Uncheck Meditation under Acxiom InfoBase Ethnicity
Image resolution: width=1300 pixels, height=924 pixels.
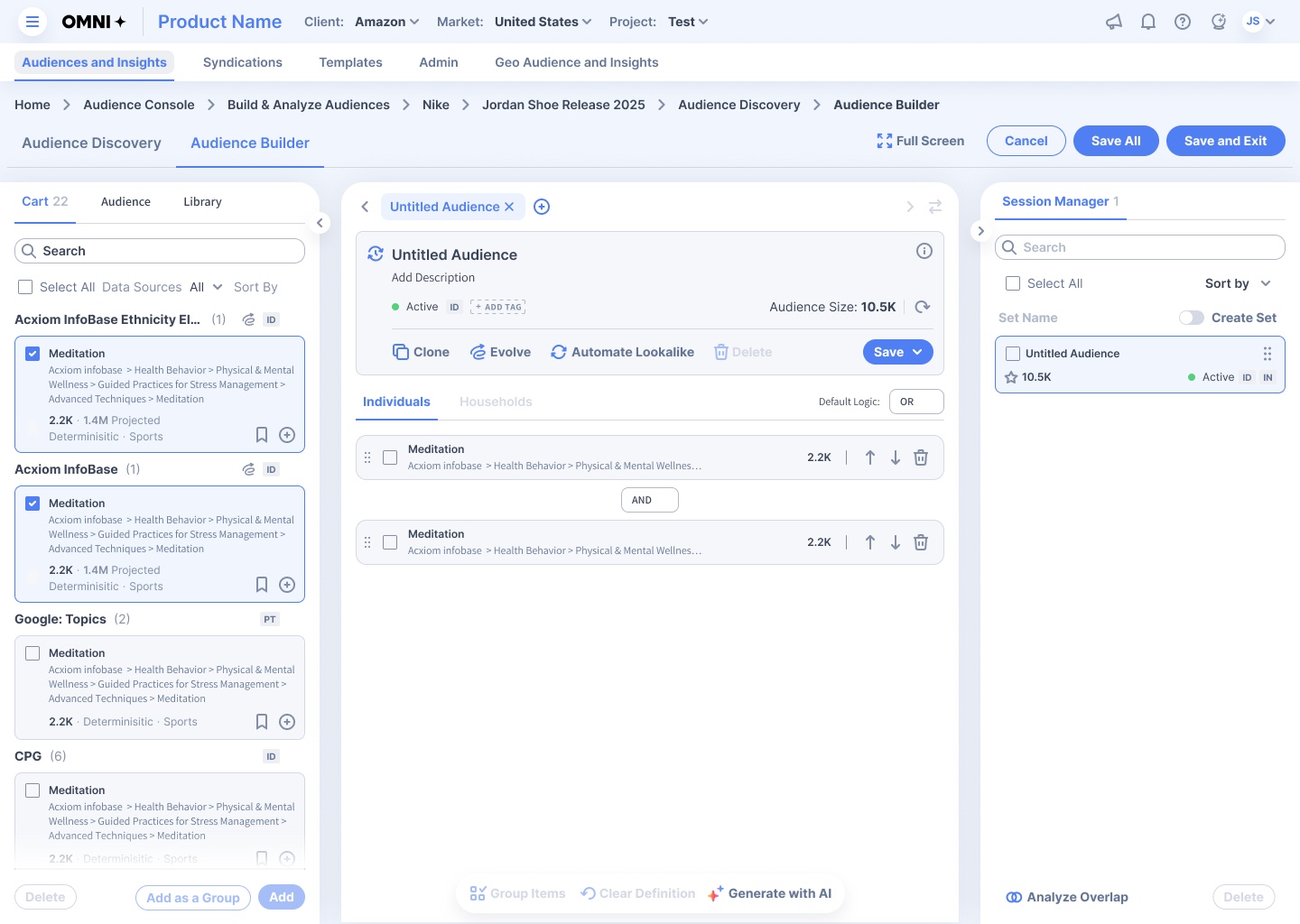(32, 354)
